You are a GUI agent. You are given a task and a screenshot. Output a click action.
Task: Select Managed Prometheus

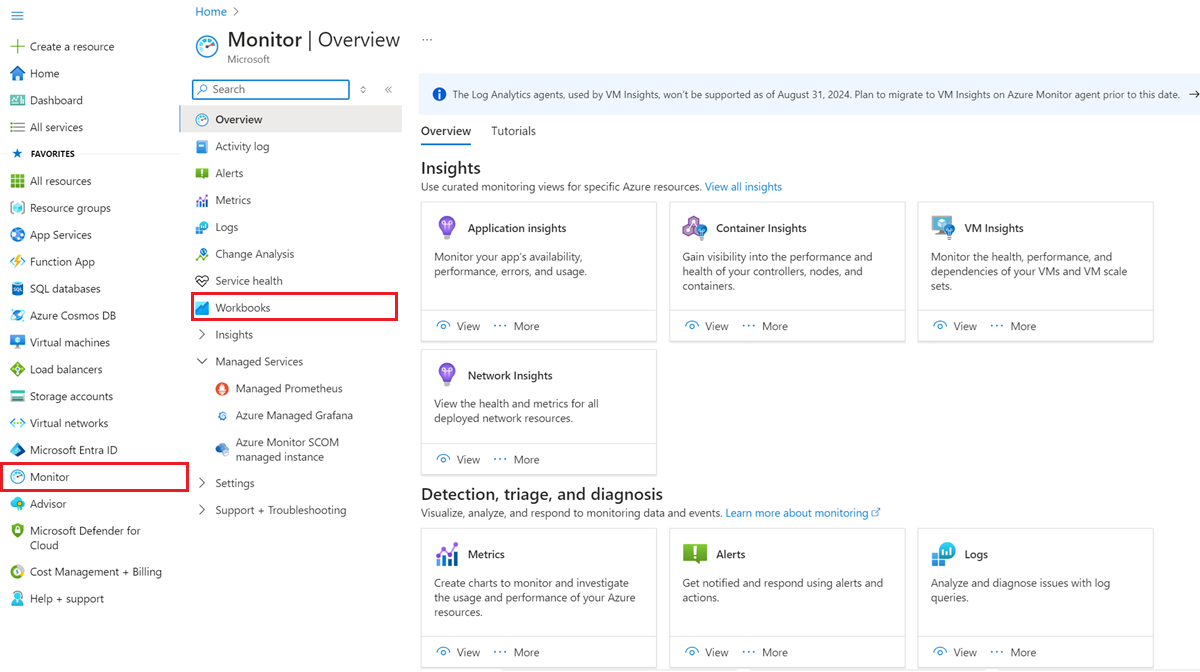click(284, 388)
